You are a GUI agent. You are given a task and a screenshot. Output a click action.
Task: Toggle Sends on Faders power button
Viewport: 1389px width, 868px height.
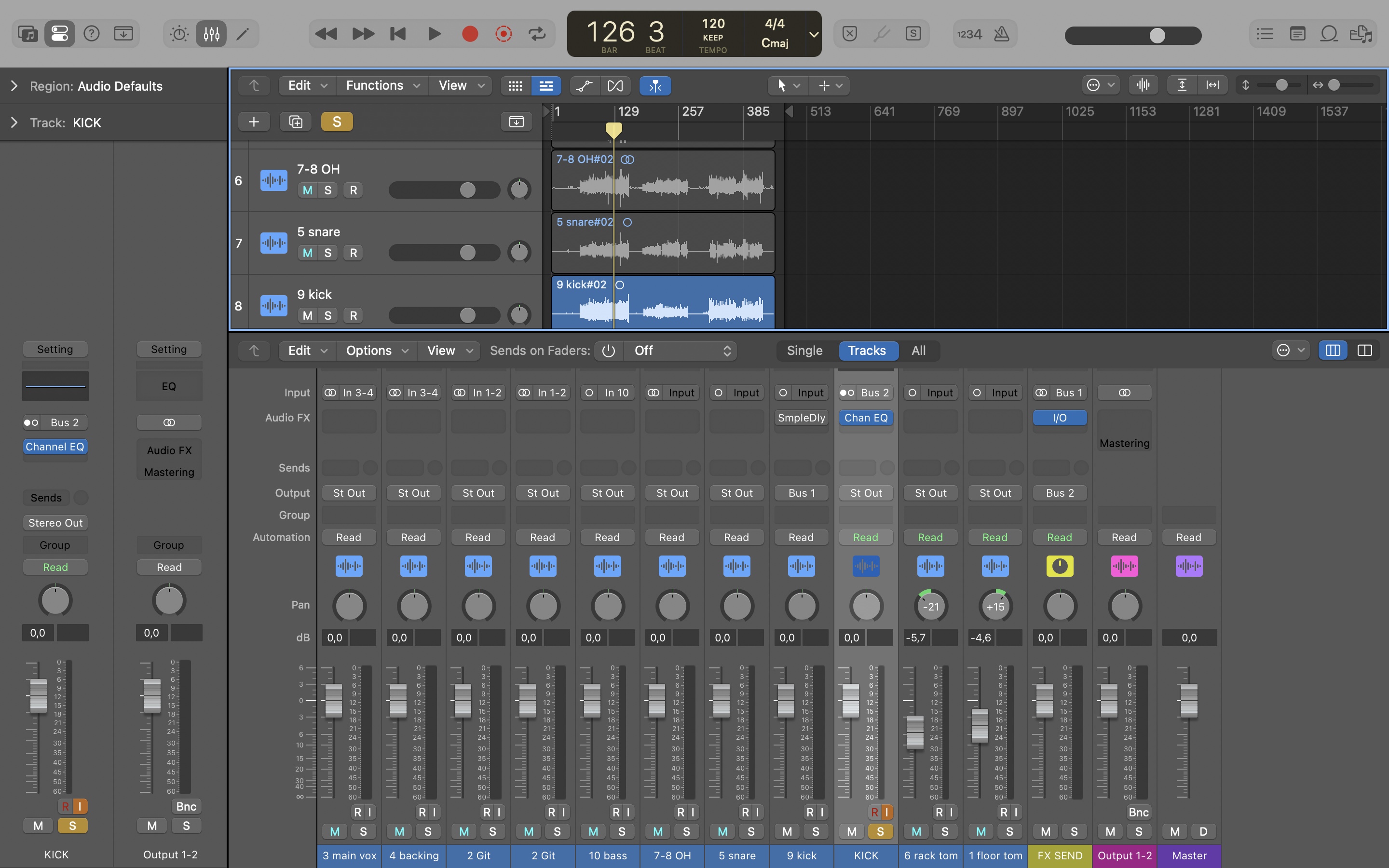[608, 351]
